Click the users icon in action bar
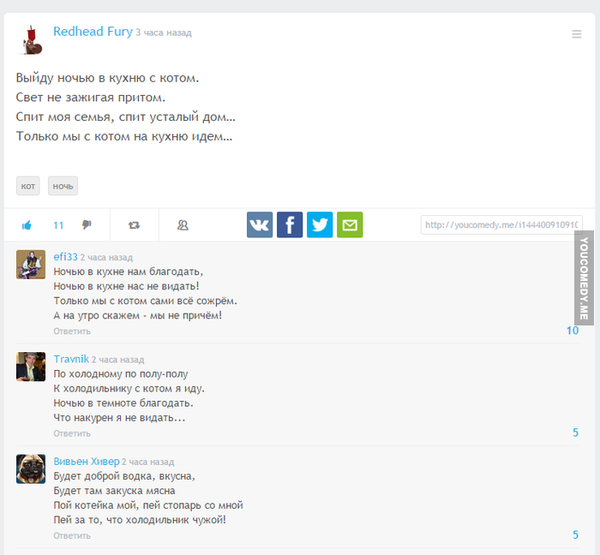The width and height of the screenshot is (600, 555). pyautogui.click(x=183, y=225)
